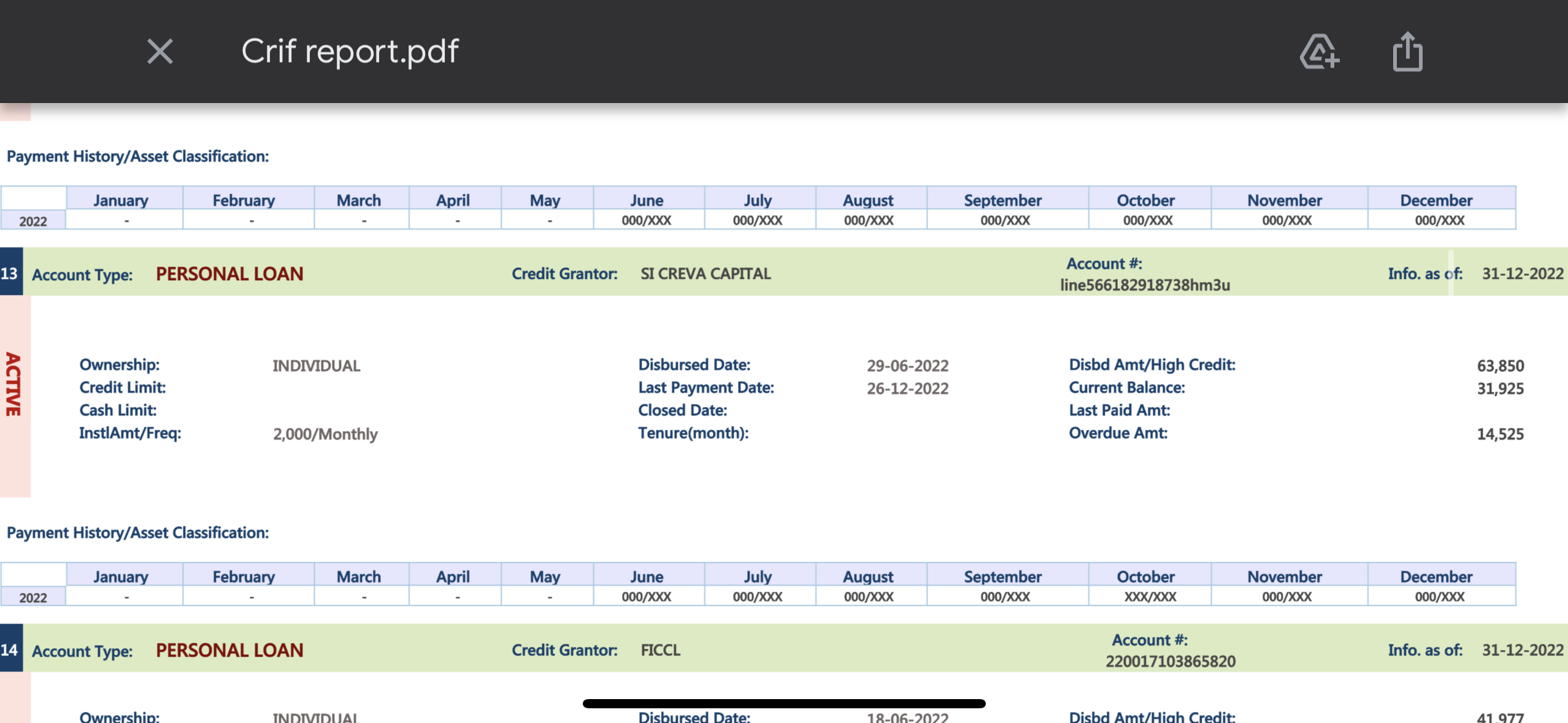The height and width of the screenshot is (723, 1568).
Task: Tap the vertical ACTIVE status label
Action: point(13,384)
